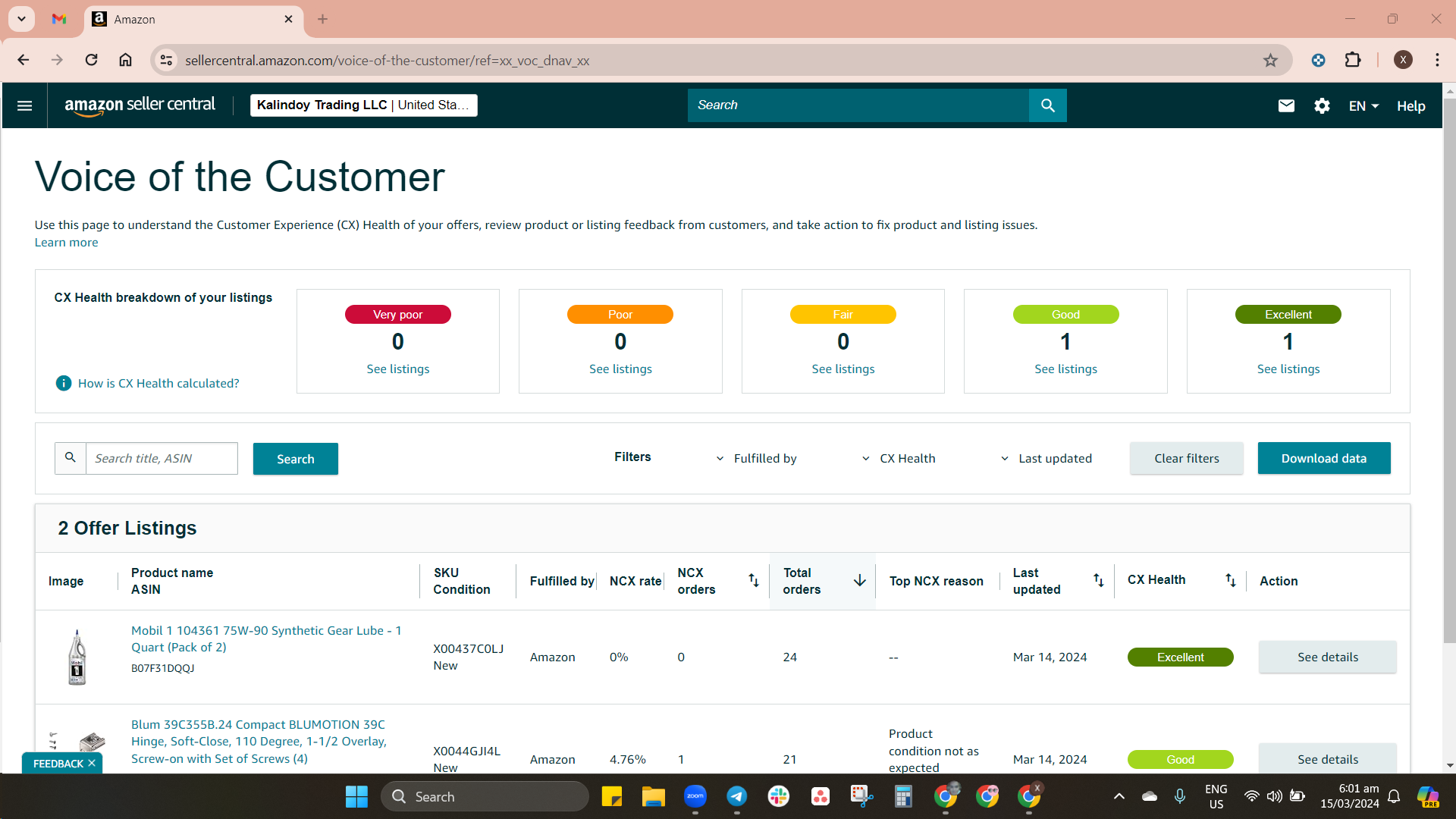Sort by Total orders down arrow
Viewport: 1456px width, 819px height.
(859, 580)
